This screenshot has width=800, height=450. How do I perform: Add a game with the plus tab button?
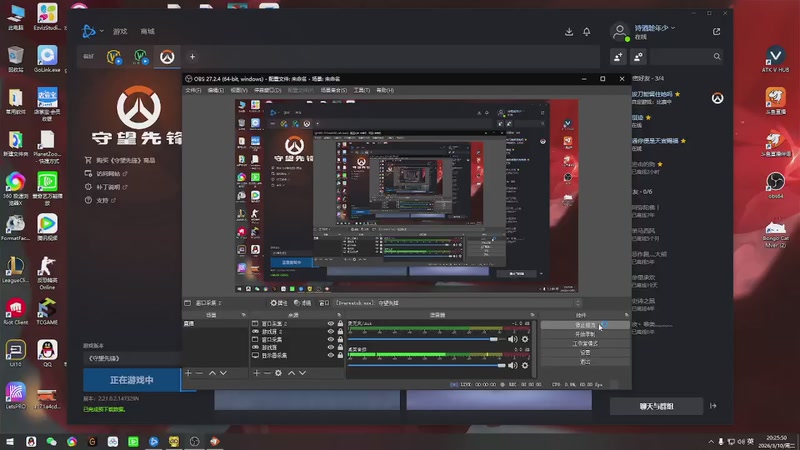coord(192,57)
